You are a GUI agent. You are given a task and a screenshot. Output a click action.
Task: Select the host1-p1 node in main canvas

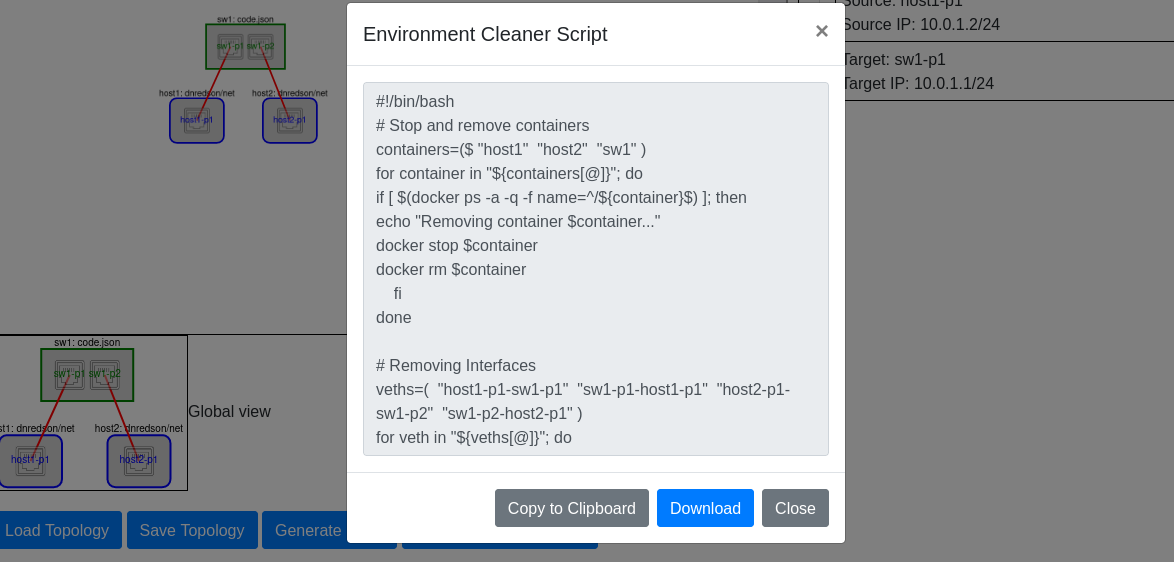tap(197, 120)
